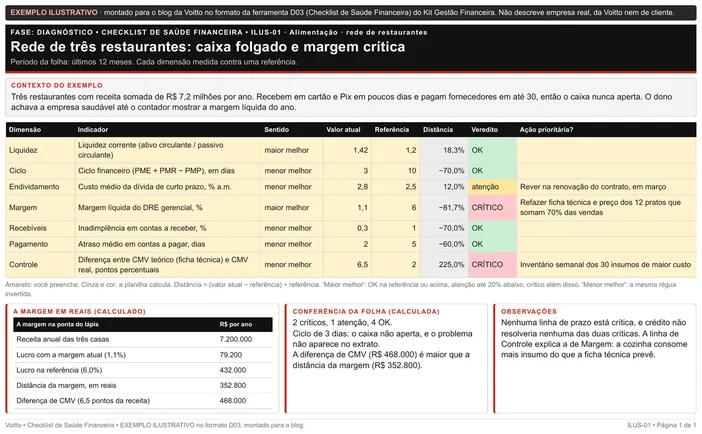The height and width of the screenshot is (434, 702).
Task: Select the 'Distância da margem, em reais' row
Action: [x=143, y=385]
